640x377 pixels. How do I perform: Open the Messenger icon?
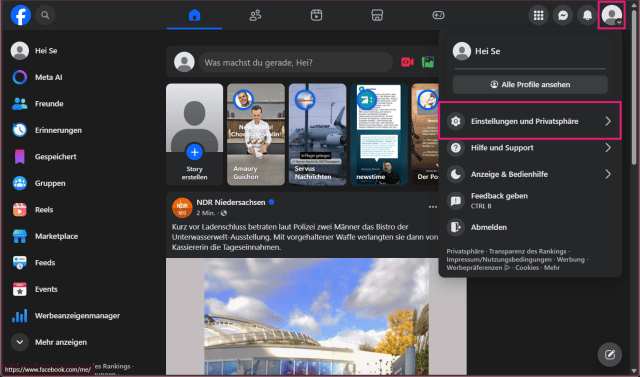(x=563, y=16)
